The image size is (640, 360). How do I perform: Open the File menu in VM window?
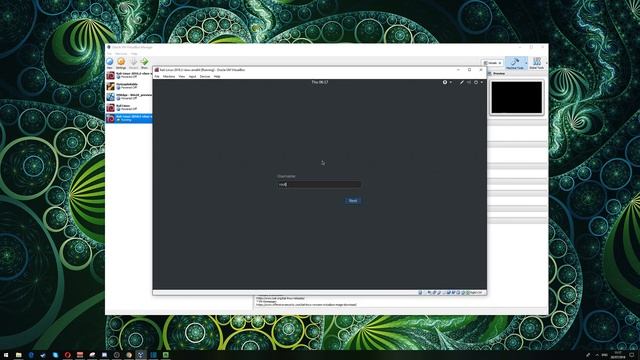click(x=157, y=76)
